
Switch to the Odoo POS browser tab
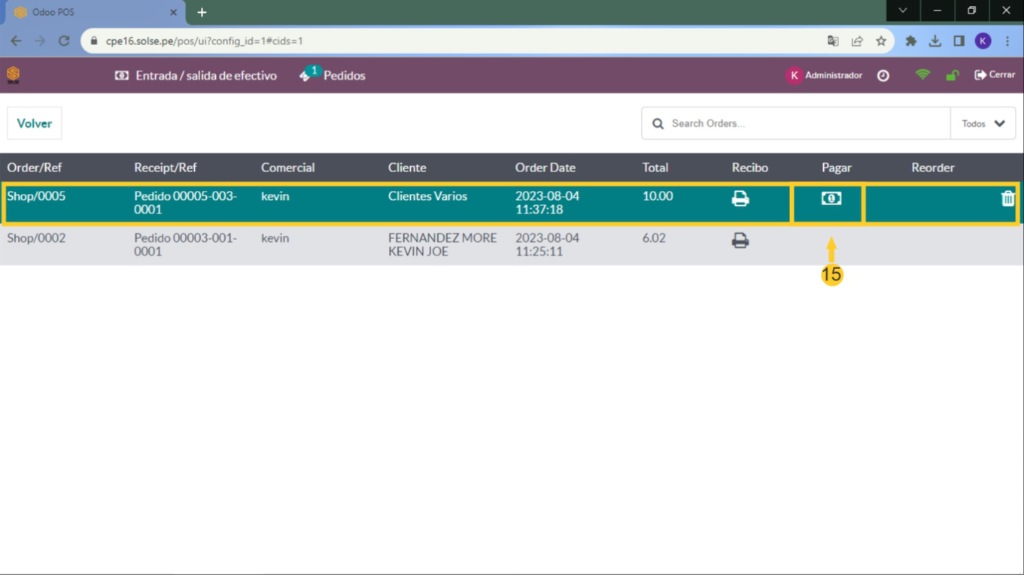click(x=90, y=12)
